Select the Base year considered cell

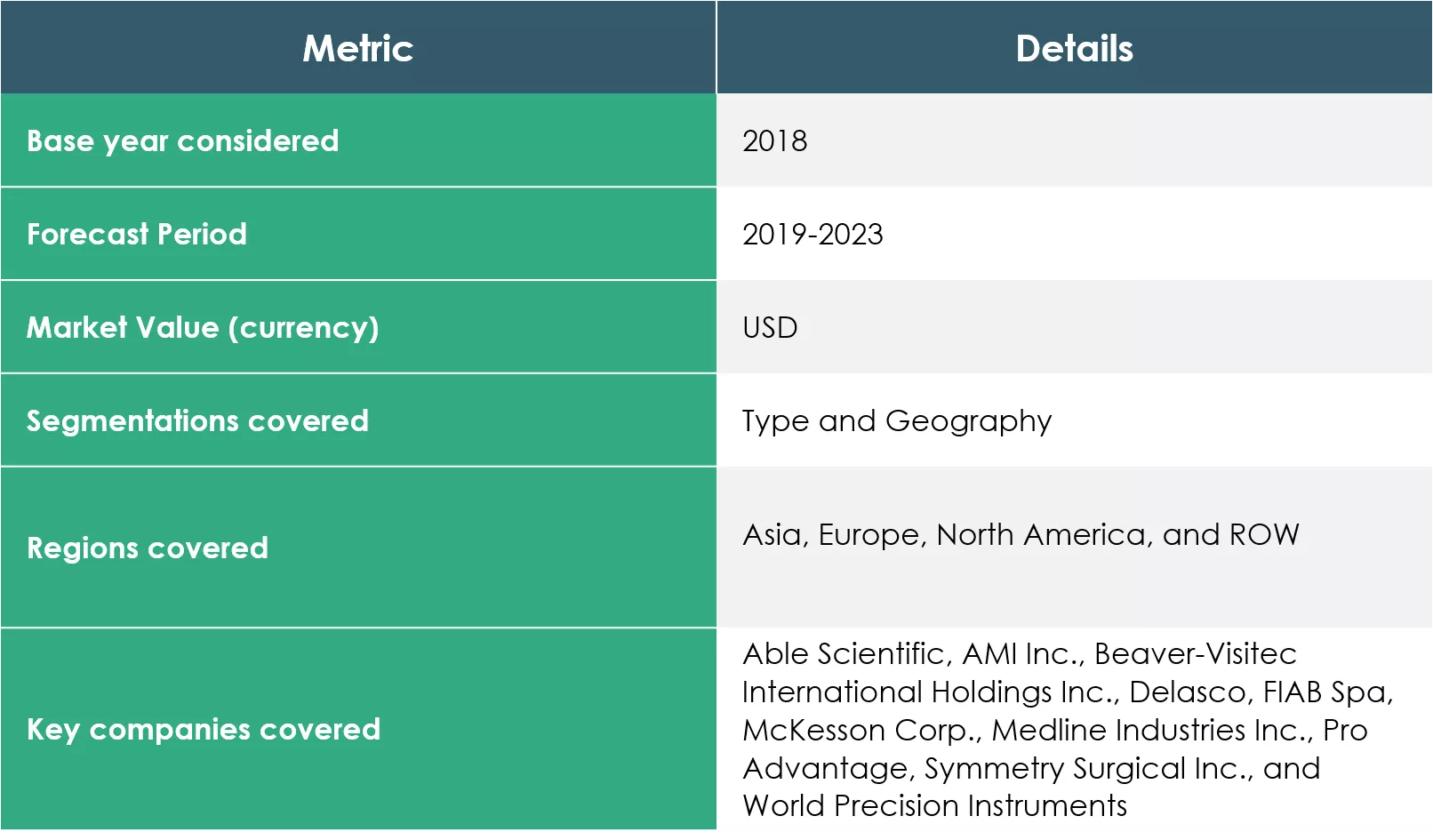[x=183, y=140]
